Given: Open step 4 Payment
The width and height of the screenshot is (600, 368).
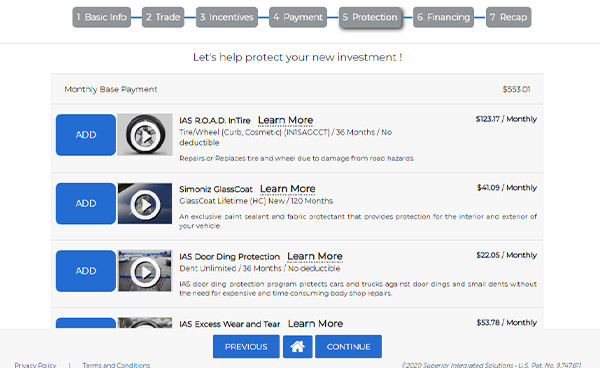Looking at the screenshot, I should tap(298, 17).
